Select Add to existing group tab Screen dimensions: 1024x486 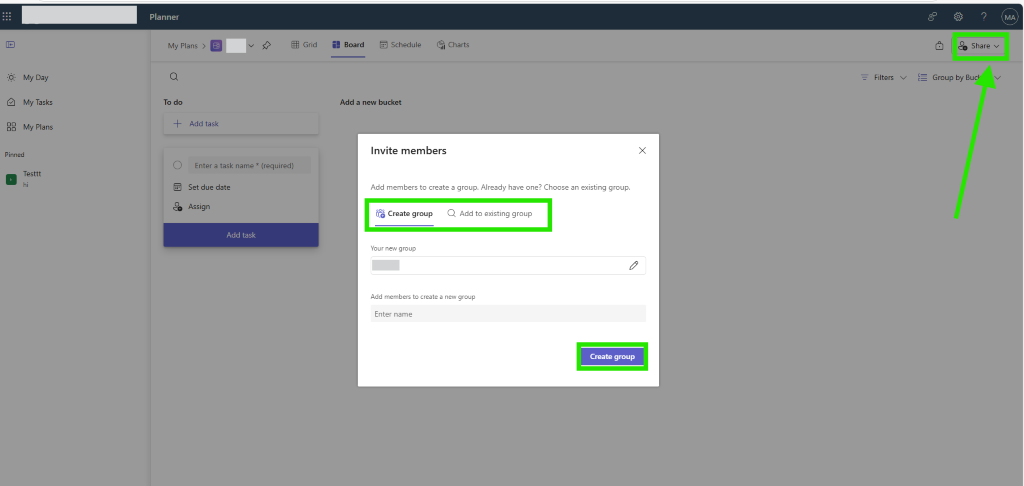point(490,214)
